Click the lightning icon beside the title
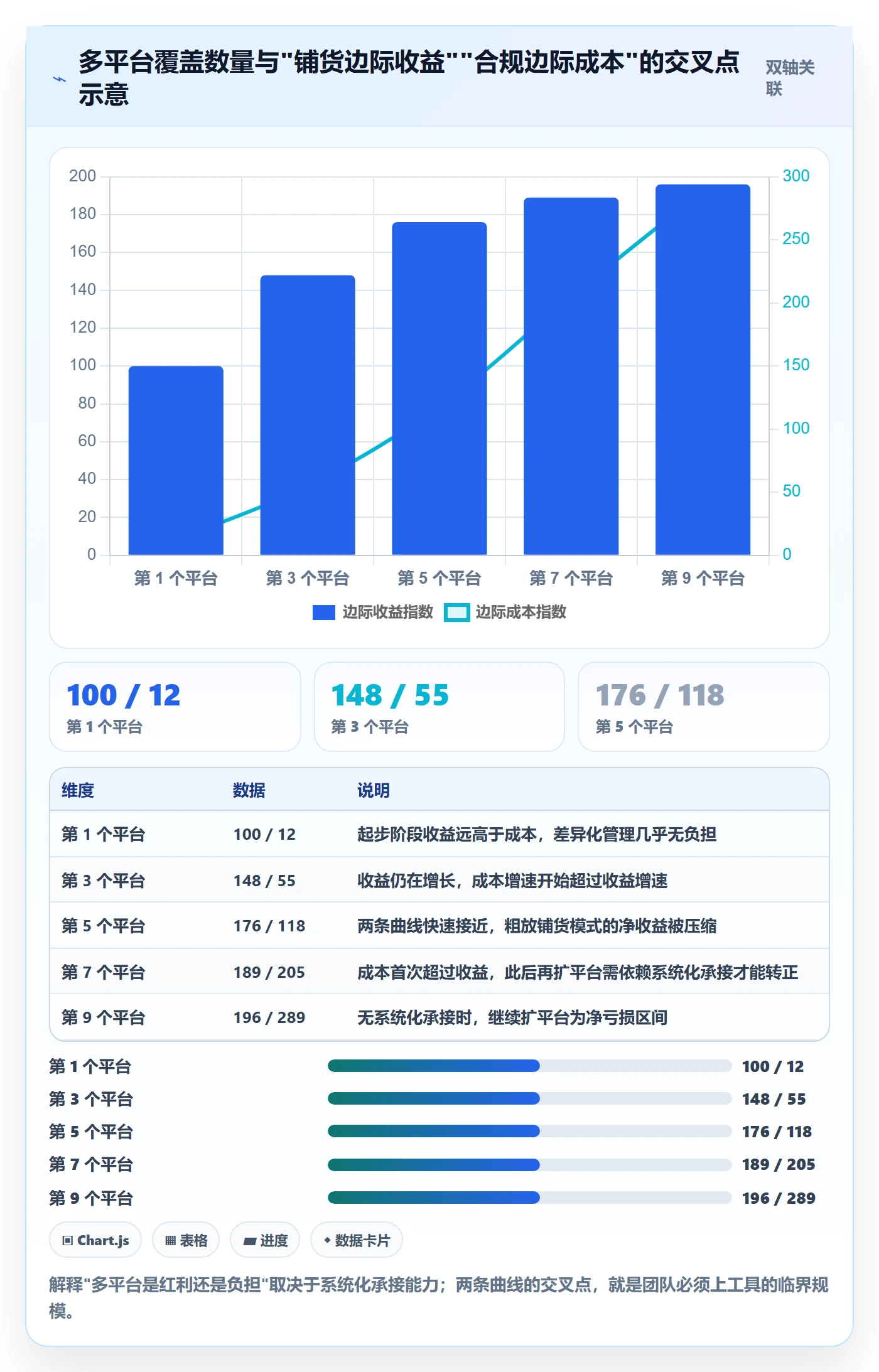This screenshot has width=879, height=1372. click(60, 79)
